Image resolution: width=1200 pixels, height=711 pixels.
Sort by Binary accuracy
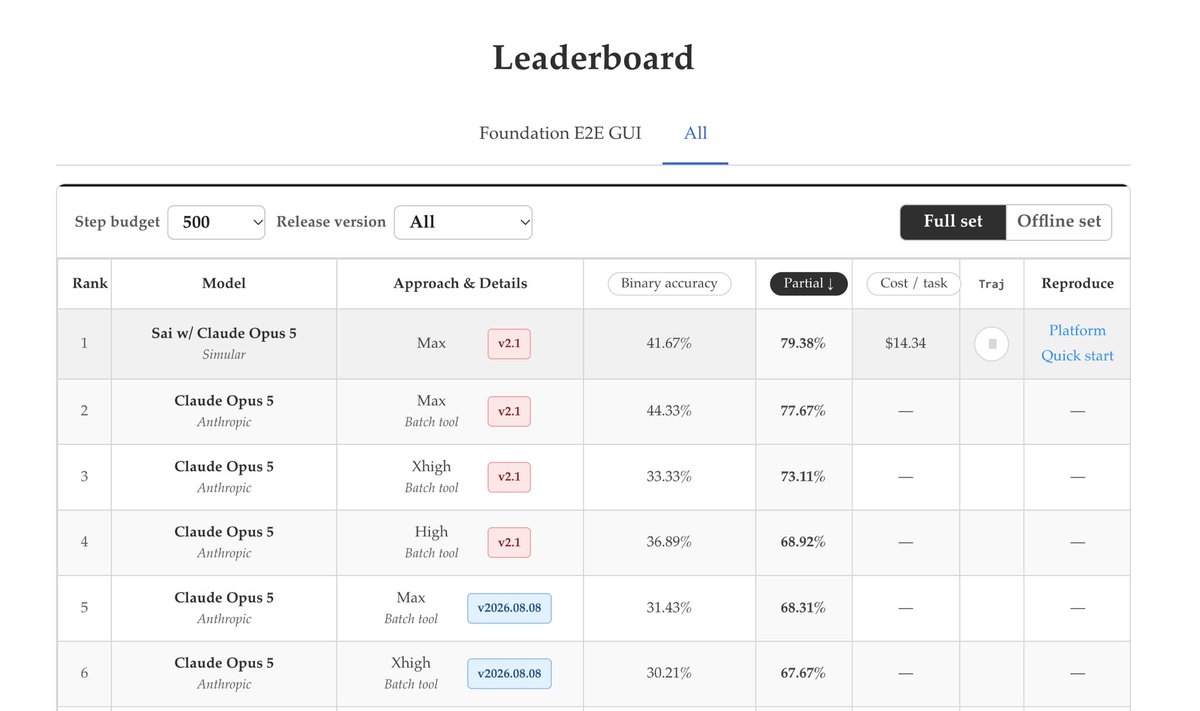[669, 284]
